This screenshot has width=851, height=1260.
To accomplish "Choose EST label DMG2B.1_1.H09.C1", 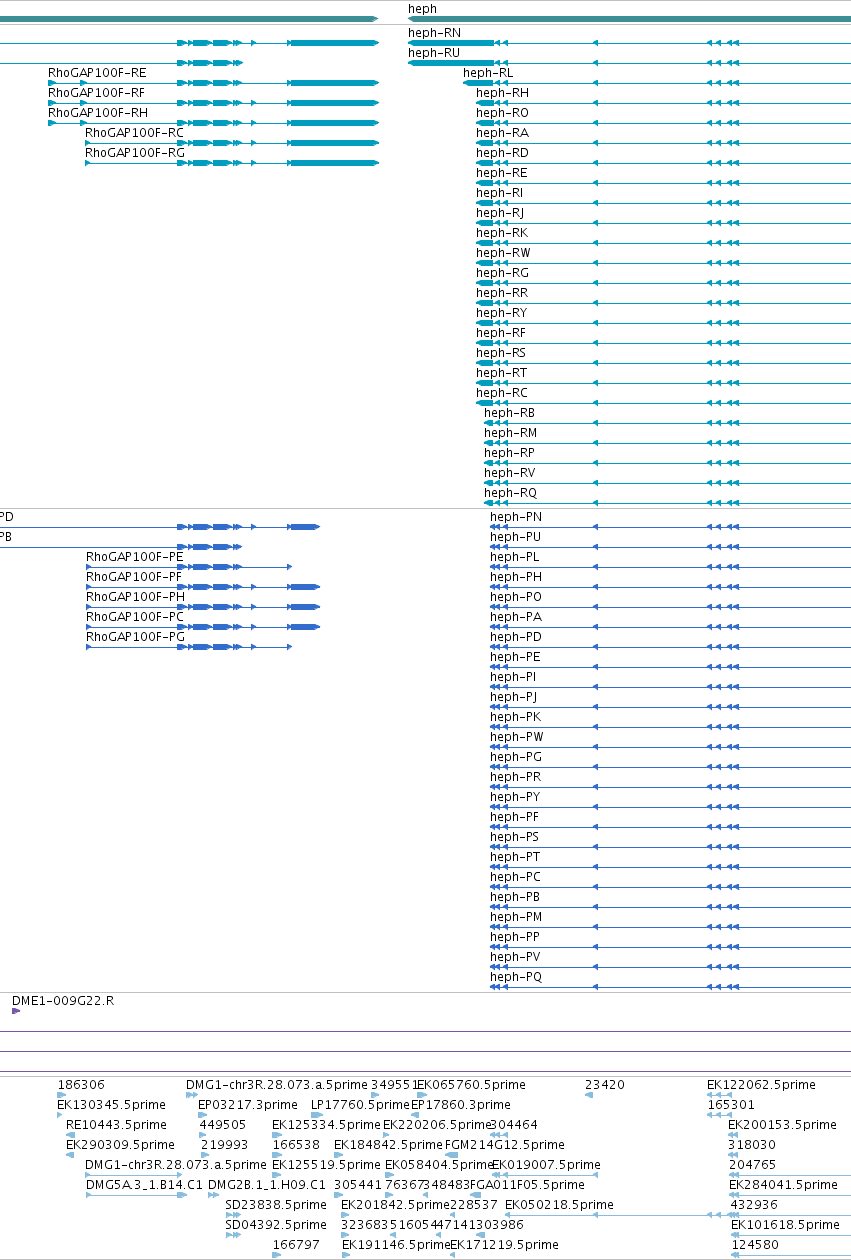I will coord(267,1185).
